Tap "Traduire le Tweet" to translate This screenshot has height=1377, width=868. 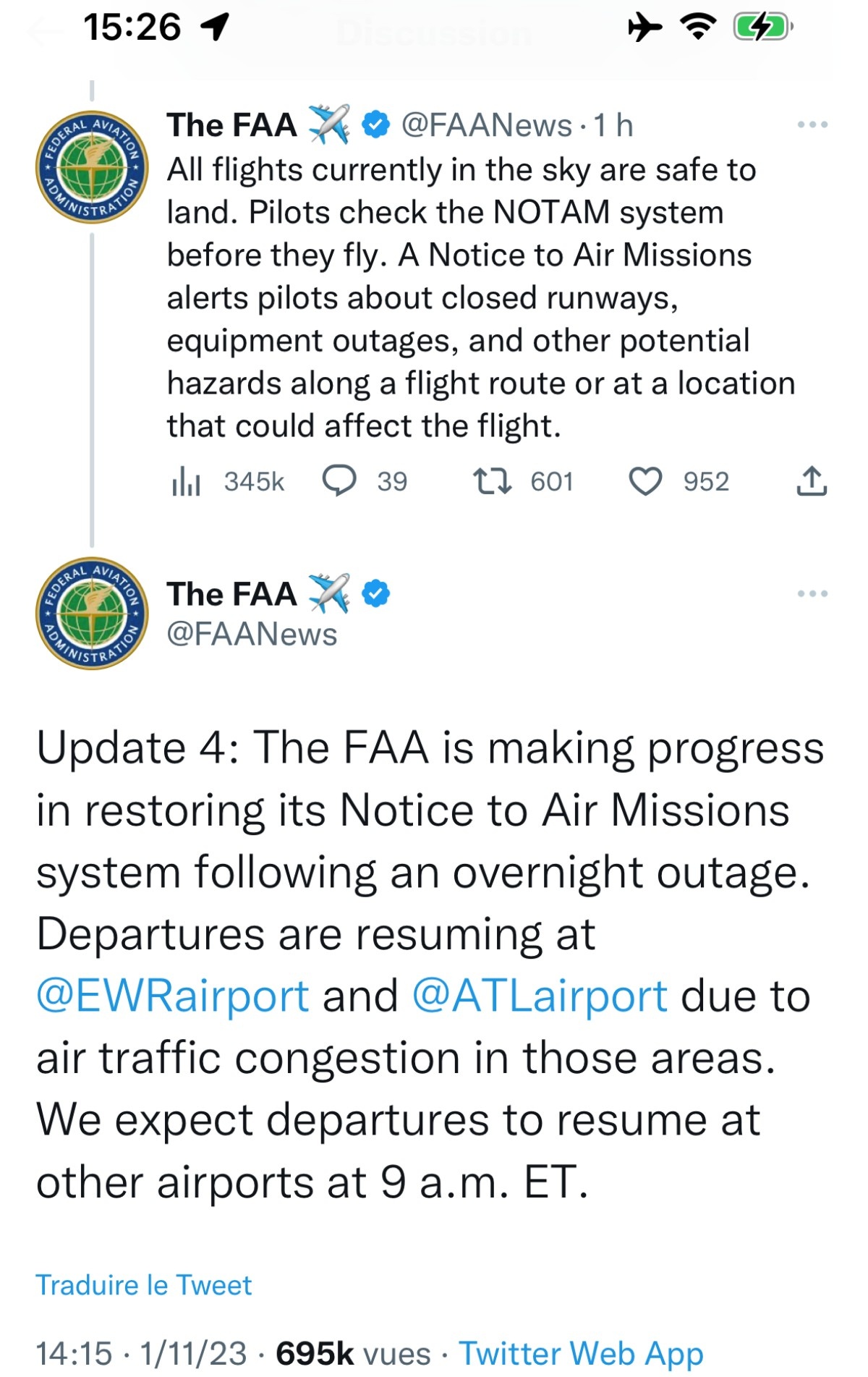tap(144, 1285)
